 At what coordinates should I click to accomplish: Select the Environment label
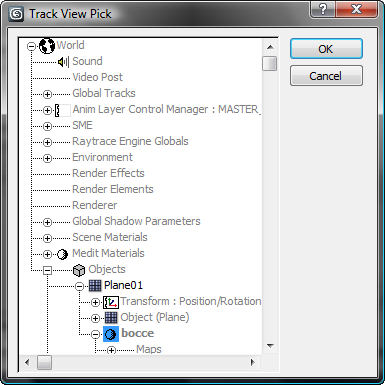[x=102, y=157]
